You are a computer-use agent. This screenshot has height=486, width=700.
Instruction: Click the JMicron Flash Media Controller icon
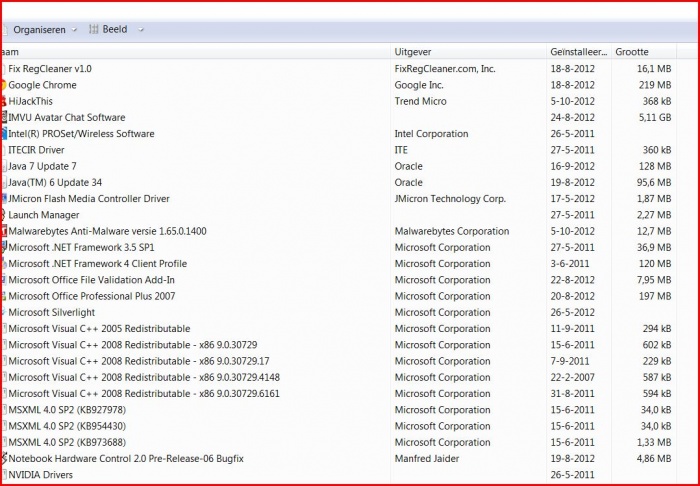(4, 199)
